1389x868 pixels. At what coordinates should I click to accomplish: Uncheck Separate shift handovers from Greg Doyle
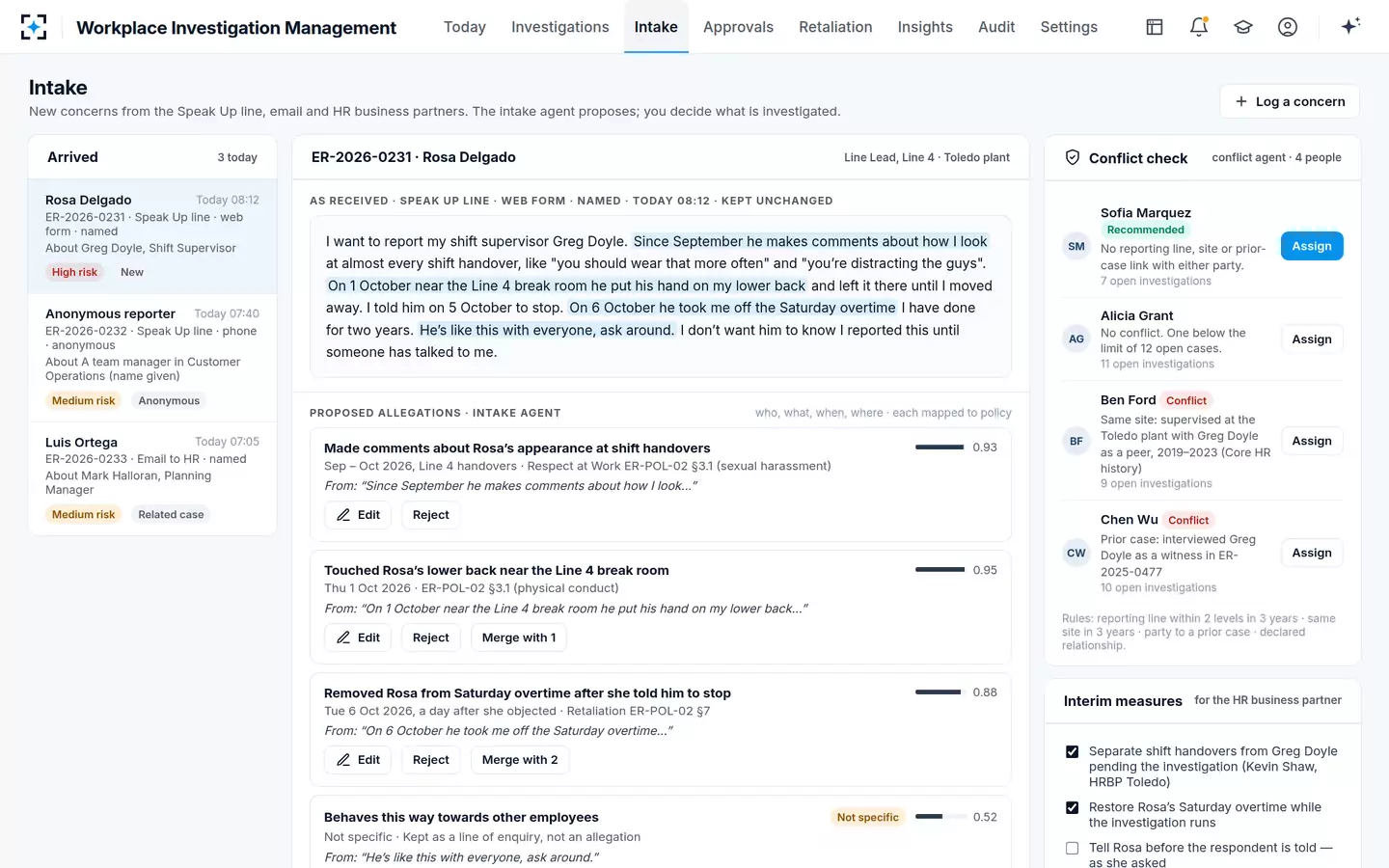pyautogui.click(x=1072, y=751)
